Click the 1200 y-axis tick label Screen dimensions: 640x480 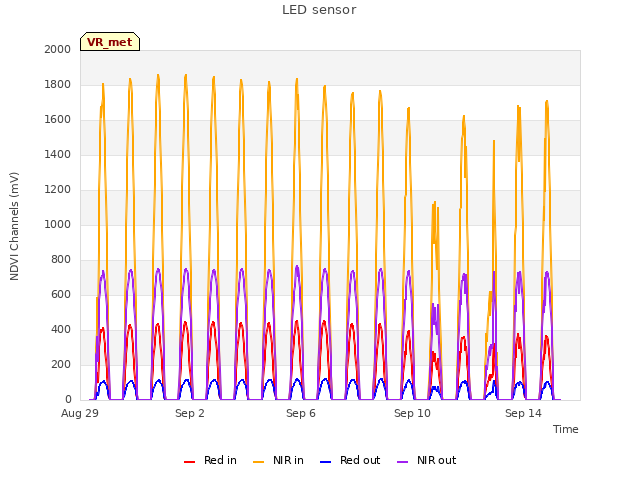[x=58, y=189]
